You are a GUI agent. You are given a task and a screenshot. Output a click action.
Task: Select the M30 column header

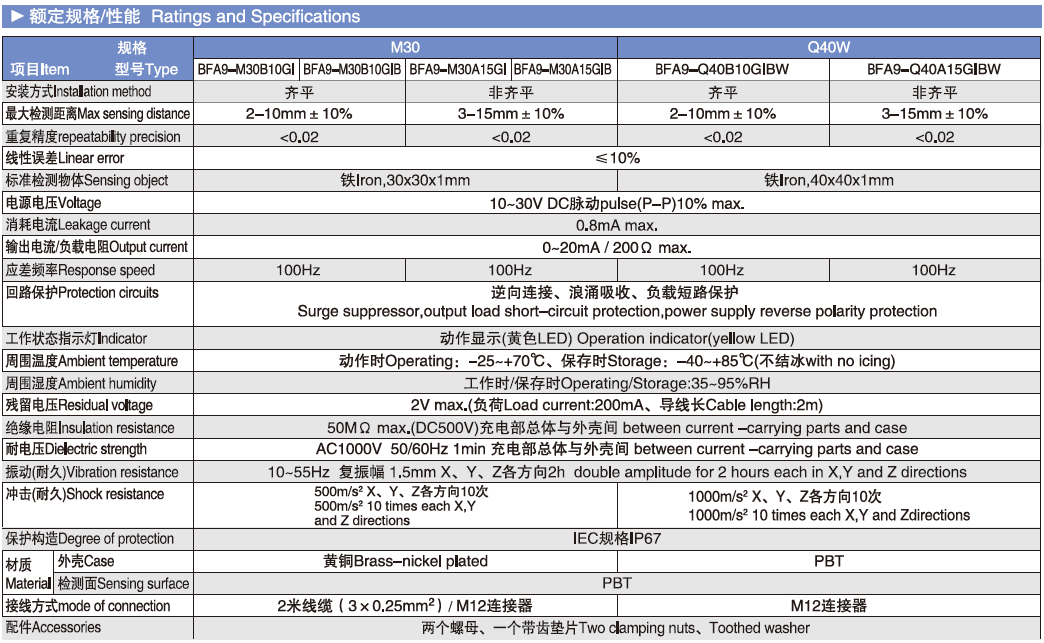pos(404,47)
